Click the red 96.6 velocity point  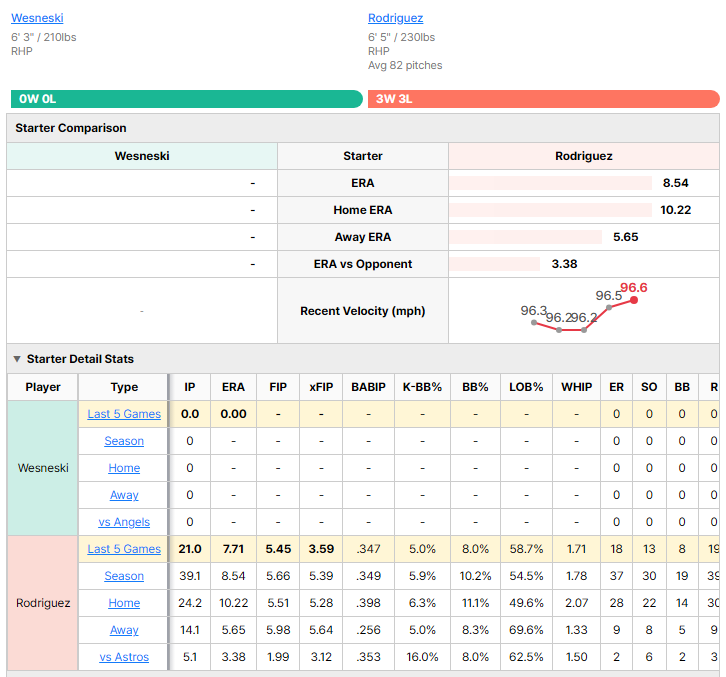tap(634, 301)
